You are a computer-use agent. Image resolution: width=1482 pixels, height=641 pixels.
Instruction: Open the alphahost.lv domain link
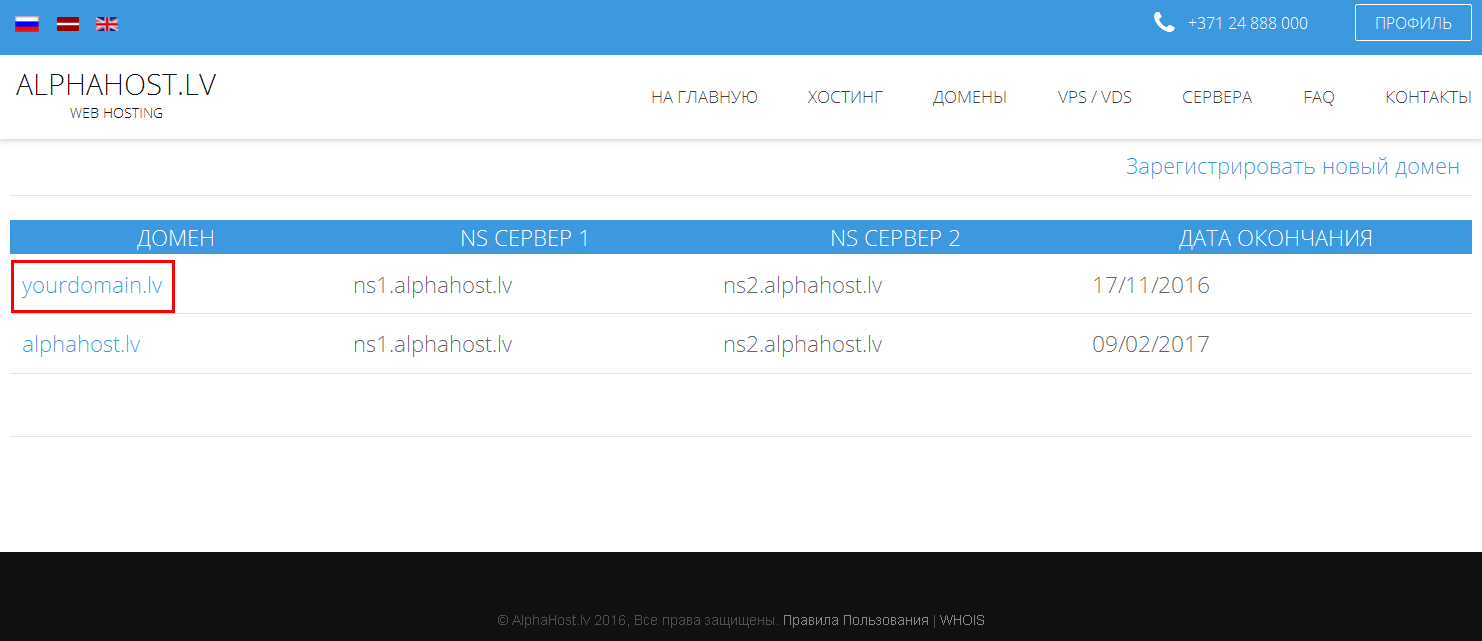tap(81, 345)
